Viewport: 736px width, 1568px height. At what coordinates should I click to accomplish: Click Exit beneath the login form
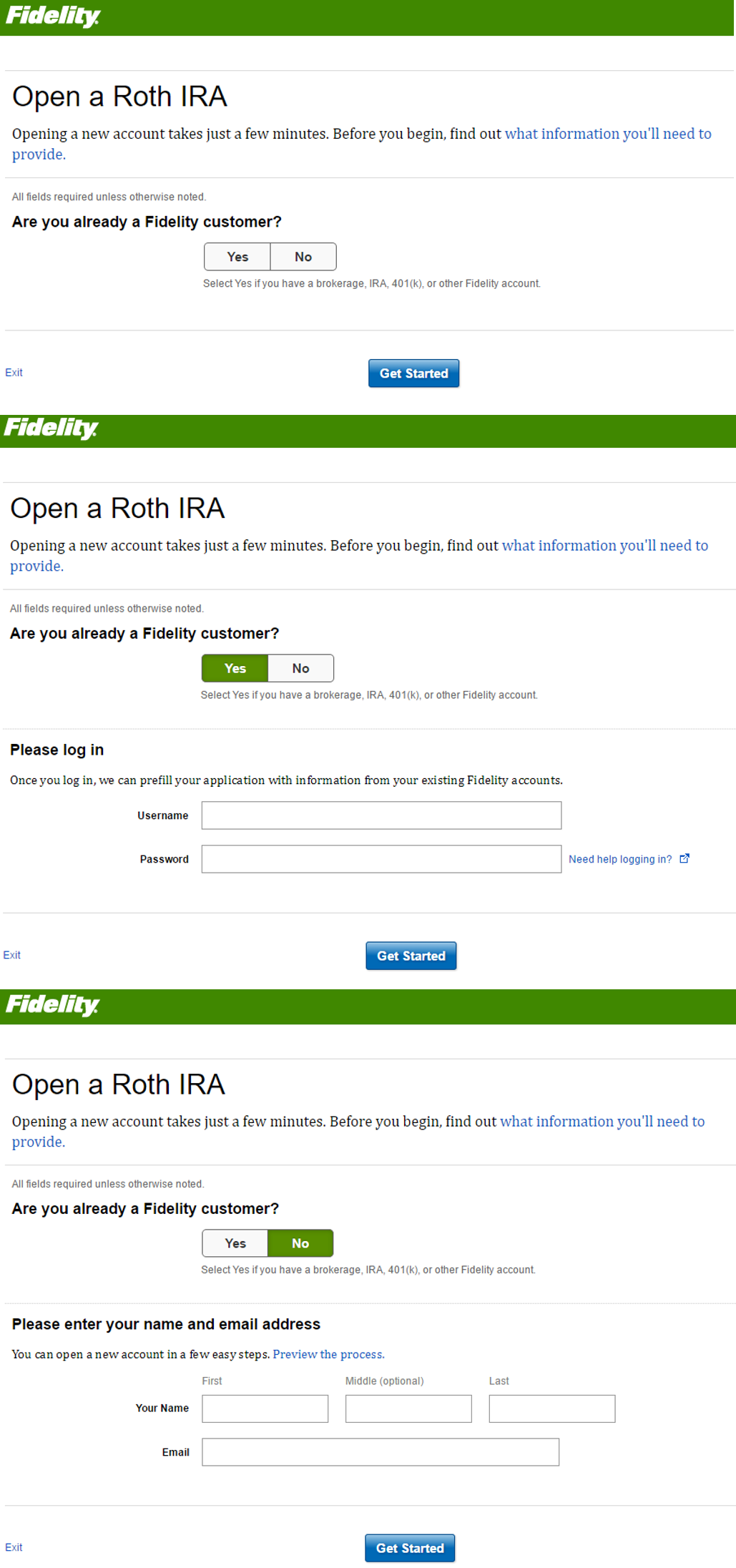coord(12,955)
